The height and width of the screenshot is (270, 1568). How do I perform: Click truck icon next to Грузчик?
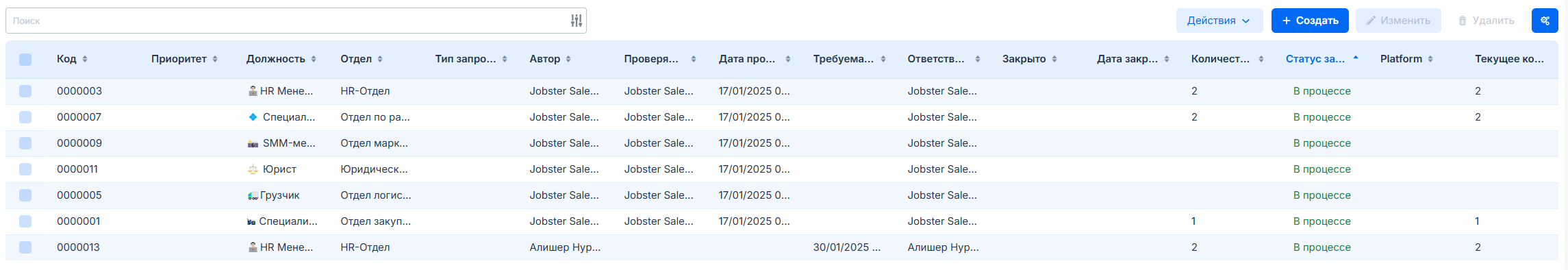coord(253,195)
